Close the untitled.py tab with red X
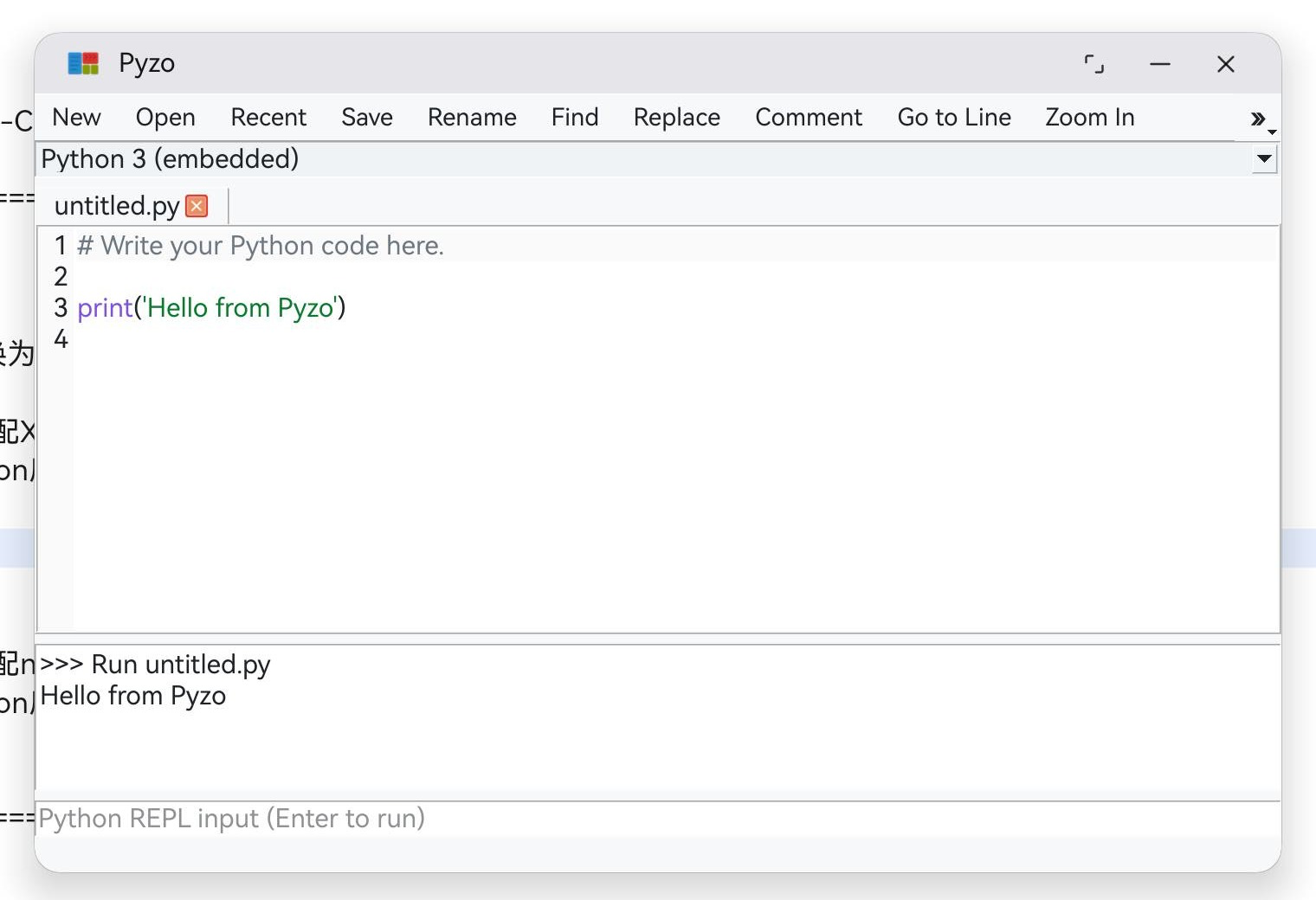1316x900 pixels. 197,206
